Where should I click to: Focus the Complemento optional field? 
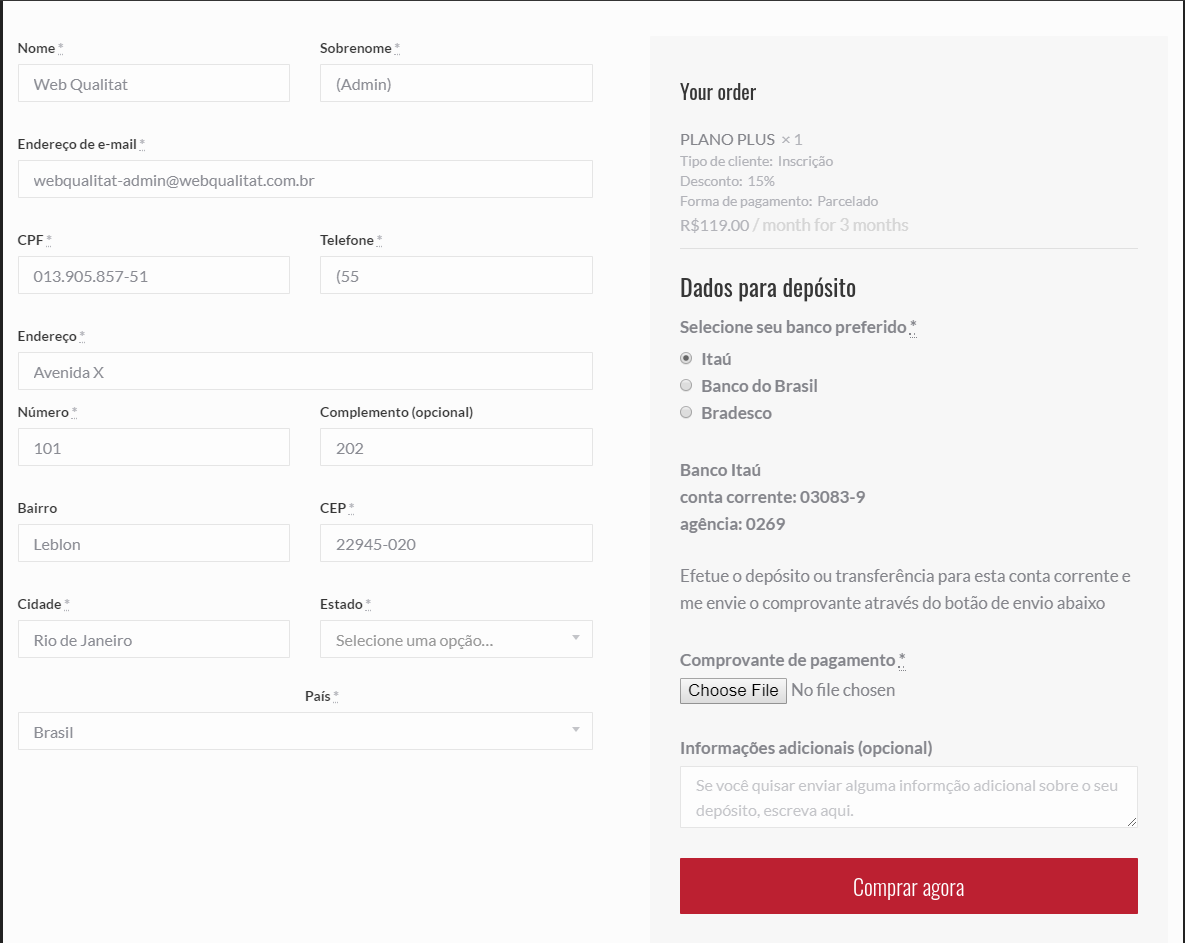pyautogui.click(x=456, y=448)
